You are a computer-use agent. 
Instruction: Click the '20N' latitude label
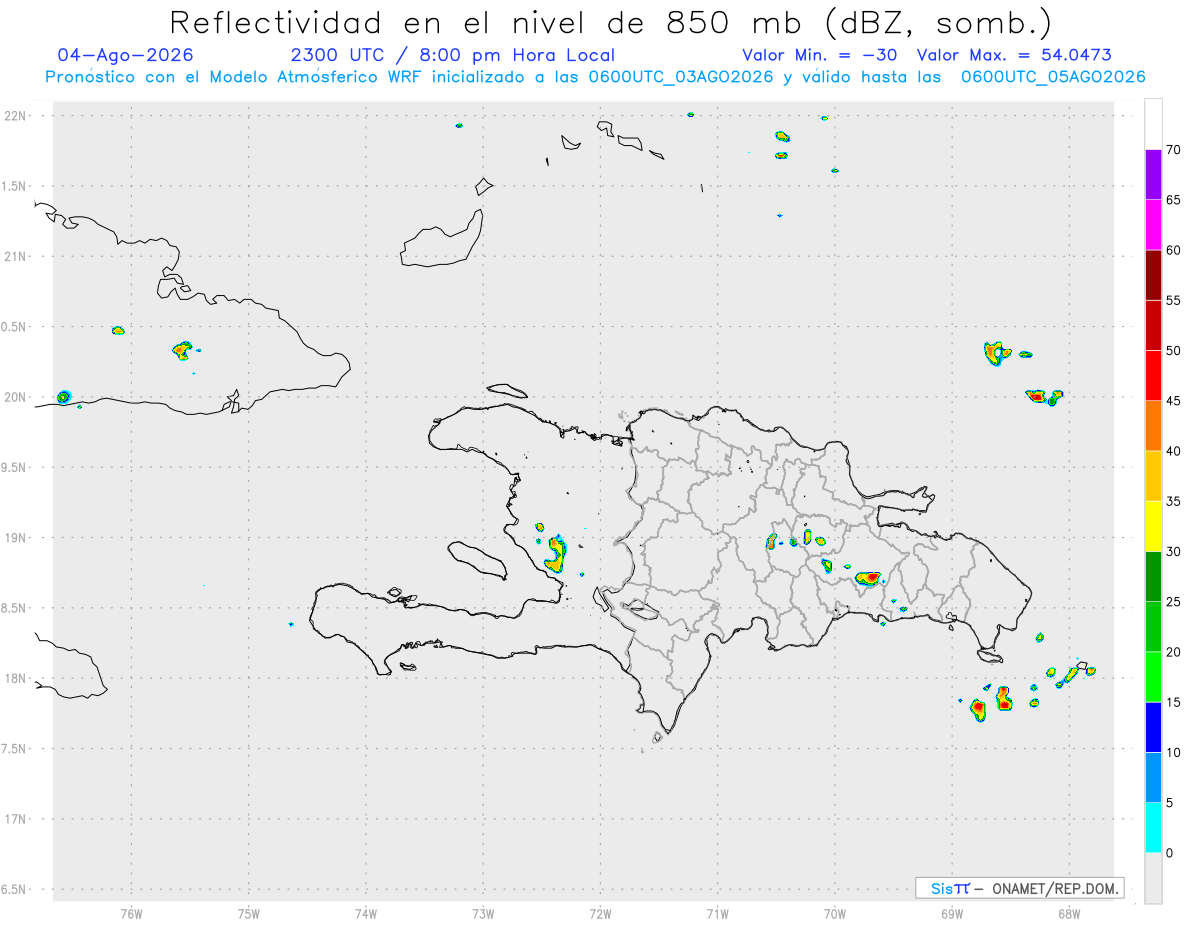15,397
